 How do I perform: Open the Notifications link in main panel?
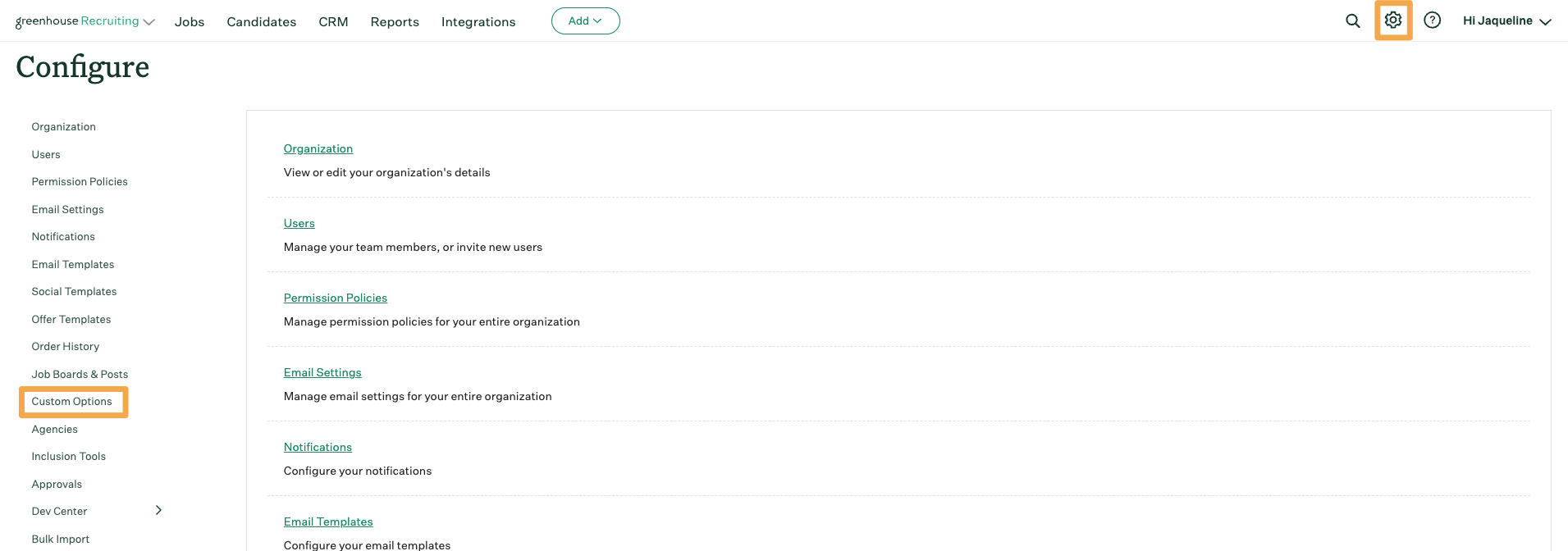pos(318,447)
